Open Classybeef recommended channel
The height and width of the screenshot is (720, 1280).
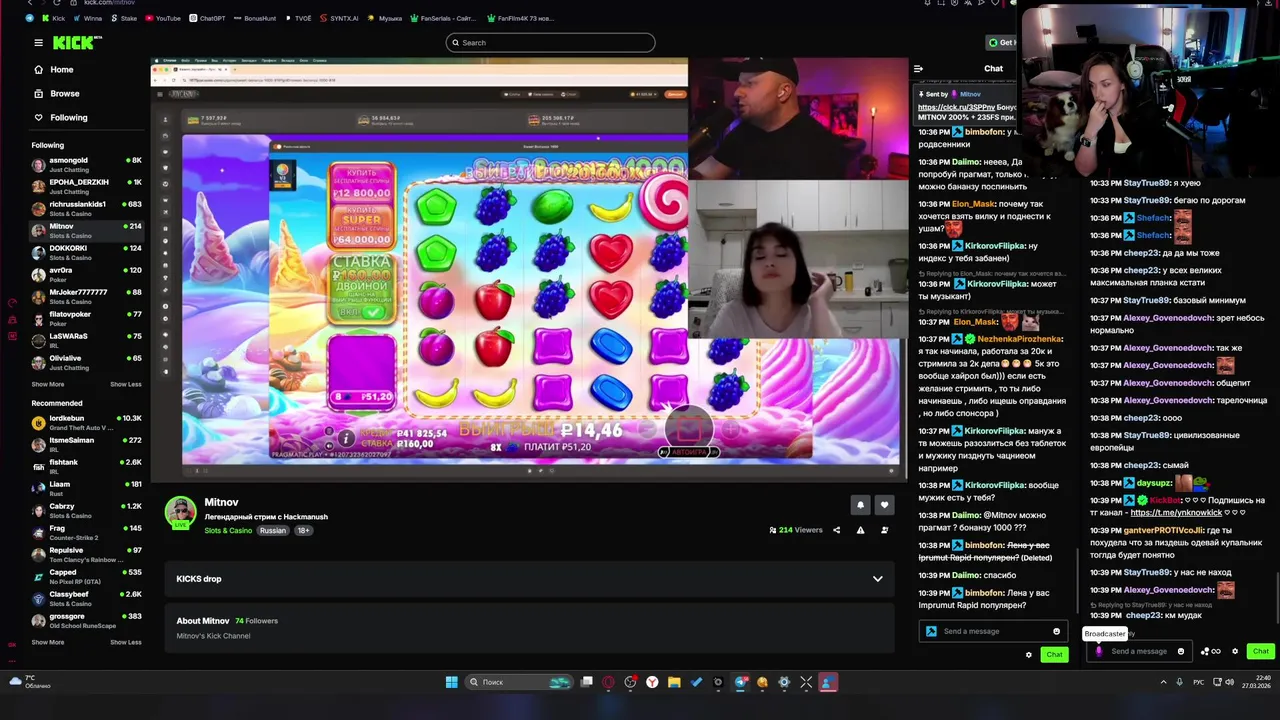pos(85,598)
